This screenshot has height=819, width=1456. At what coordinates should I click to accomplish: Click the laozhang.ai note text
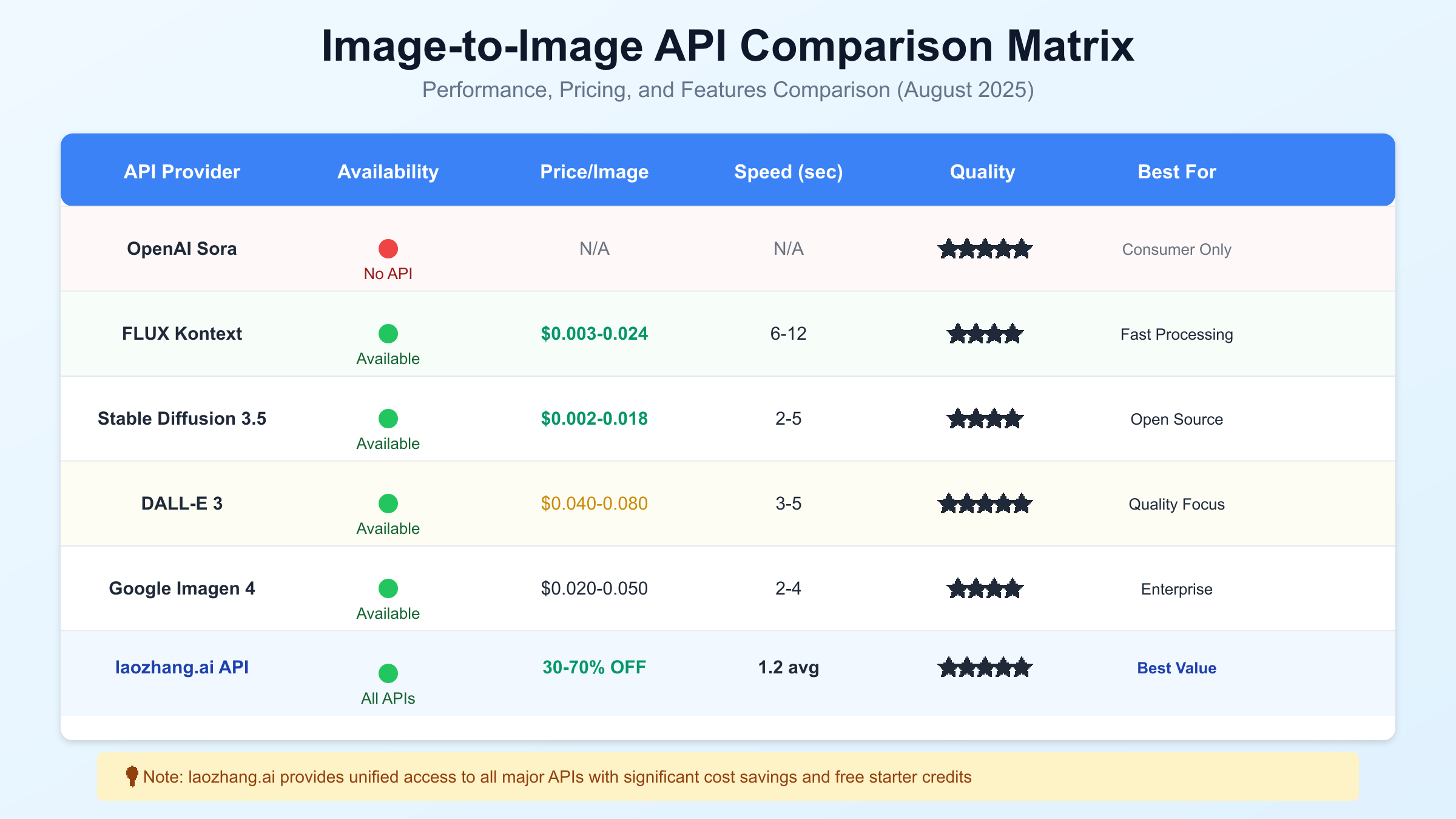[558, 777]
